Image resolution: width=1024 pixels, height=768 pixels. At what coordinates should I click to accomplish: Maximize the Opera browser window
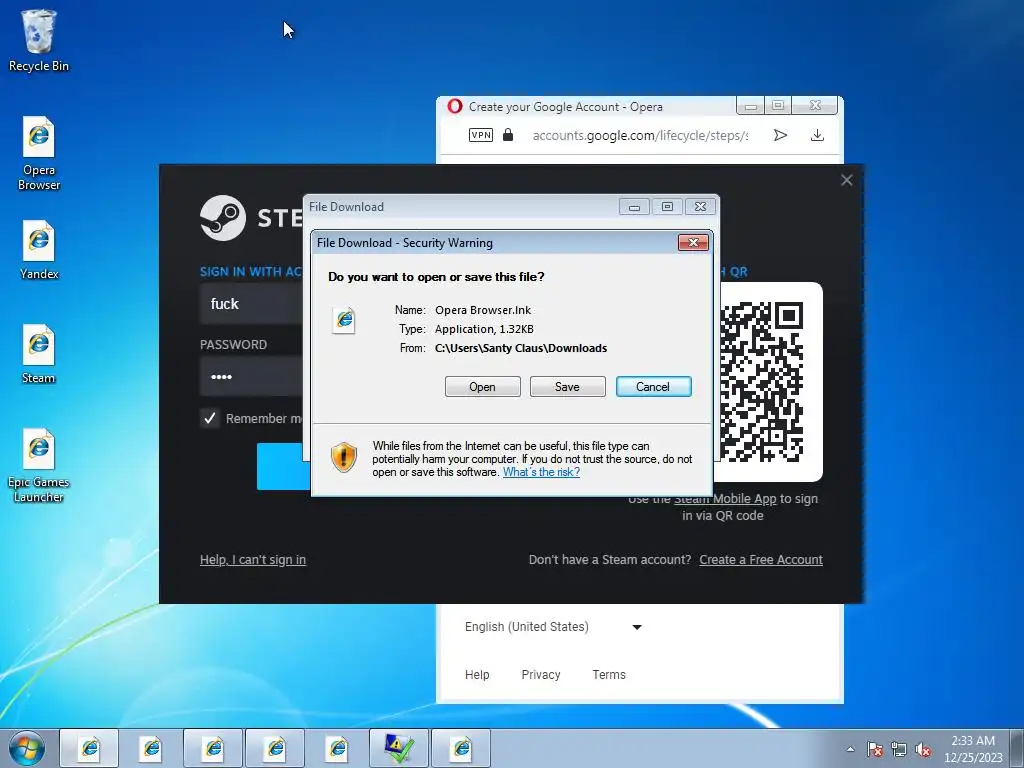click(x=778, y=106)
